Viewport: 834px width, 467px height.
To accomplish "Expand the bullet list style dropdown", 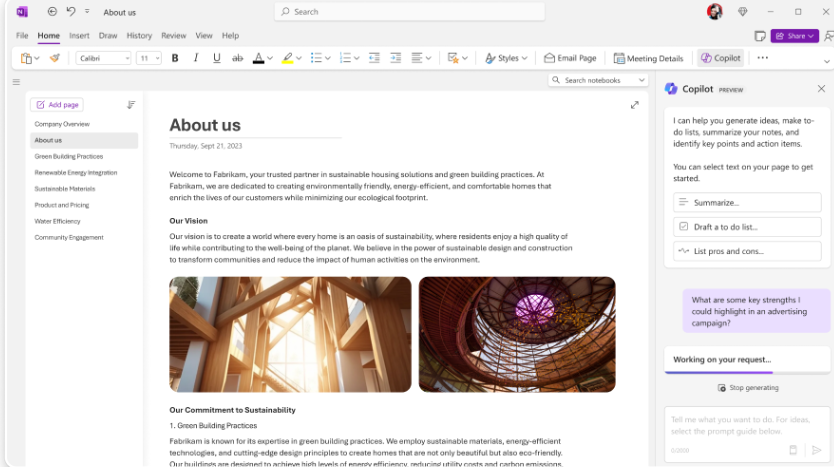I will [328, 58].
